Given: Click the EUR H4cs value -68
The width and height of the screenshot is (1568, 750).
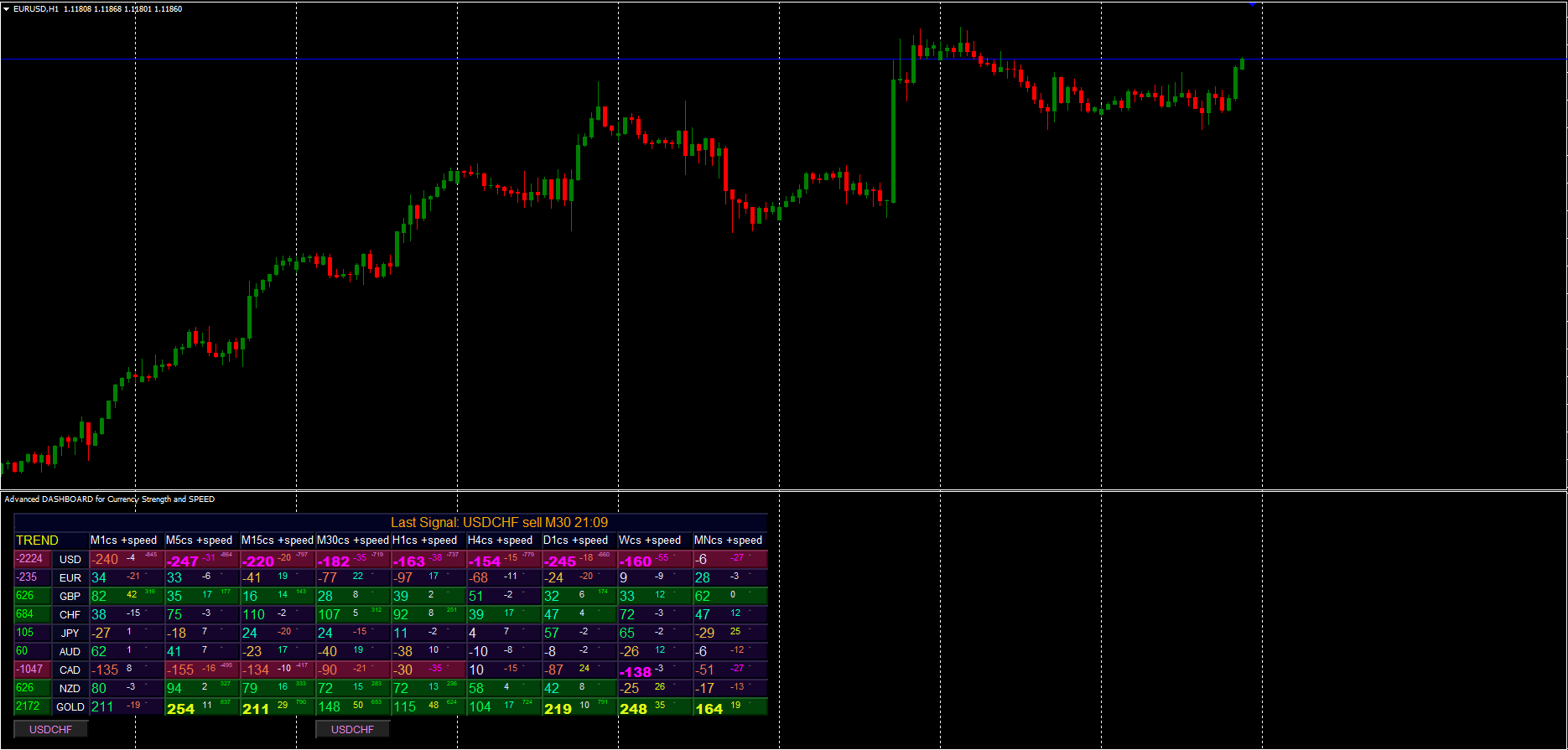Looking at the screenshot, I should click(x=478, y=578).
